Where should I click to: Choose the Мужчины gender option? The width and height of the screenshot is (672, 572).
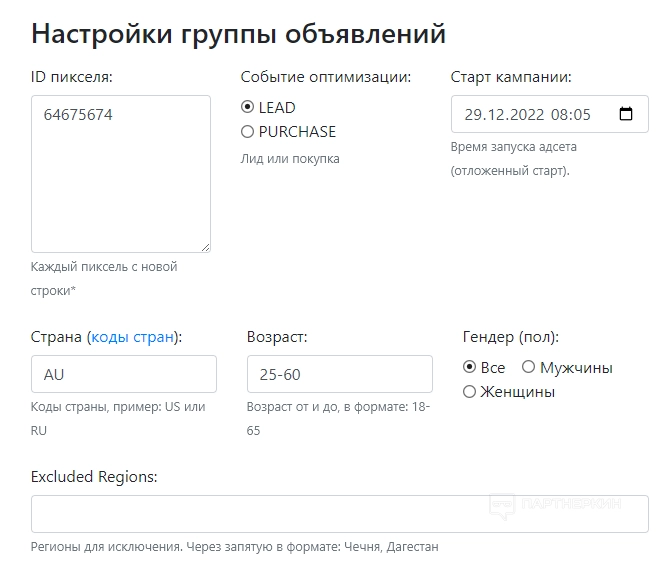click(529, 367)
